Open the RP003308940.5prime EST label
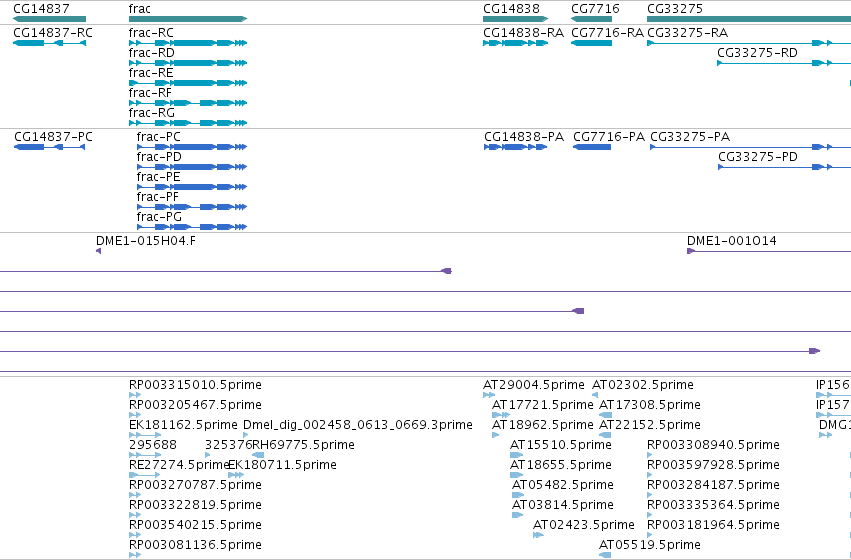 [713, 444]
